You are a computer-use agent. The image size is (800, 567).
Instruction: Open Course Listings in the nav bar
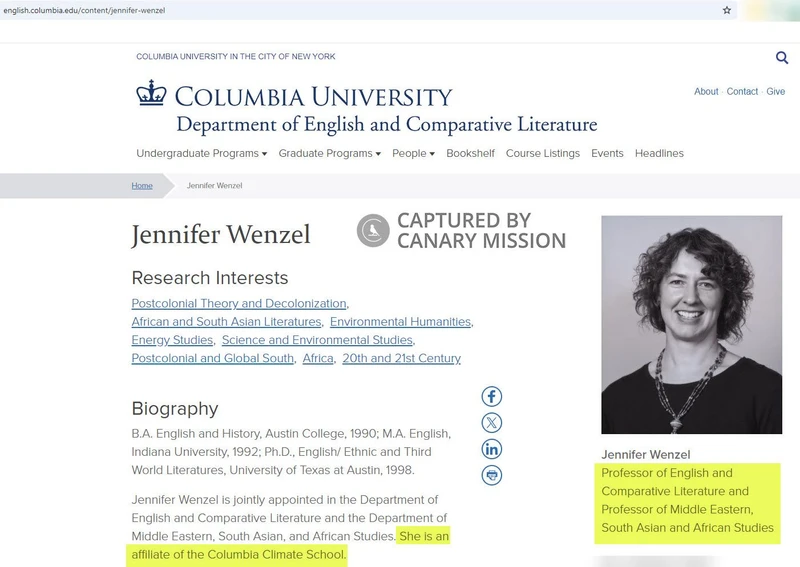click(543, 153)
